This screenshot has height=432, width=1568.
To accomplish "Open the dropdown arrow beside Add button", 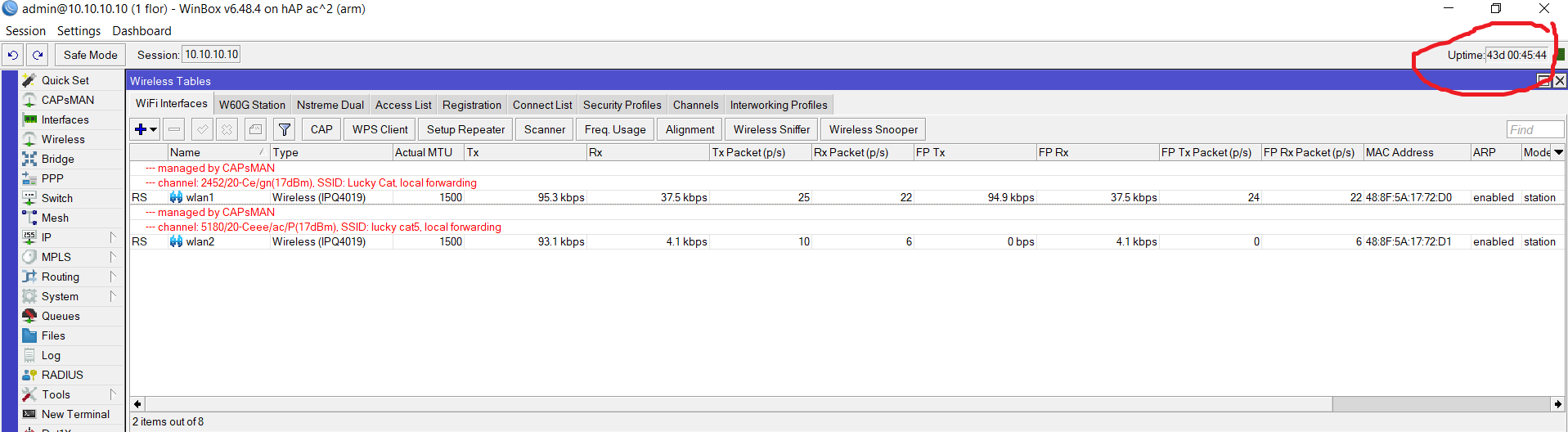I will click(153, 129).
